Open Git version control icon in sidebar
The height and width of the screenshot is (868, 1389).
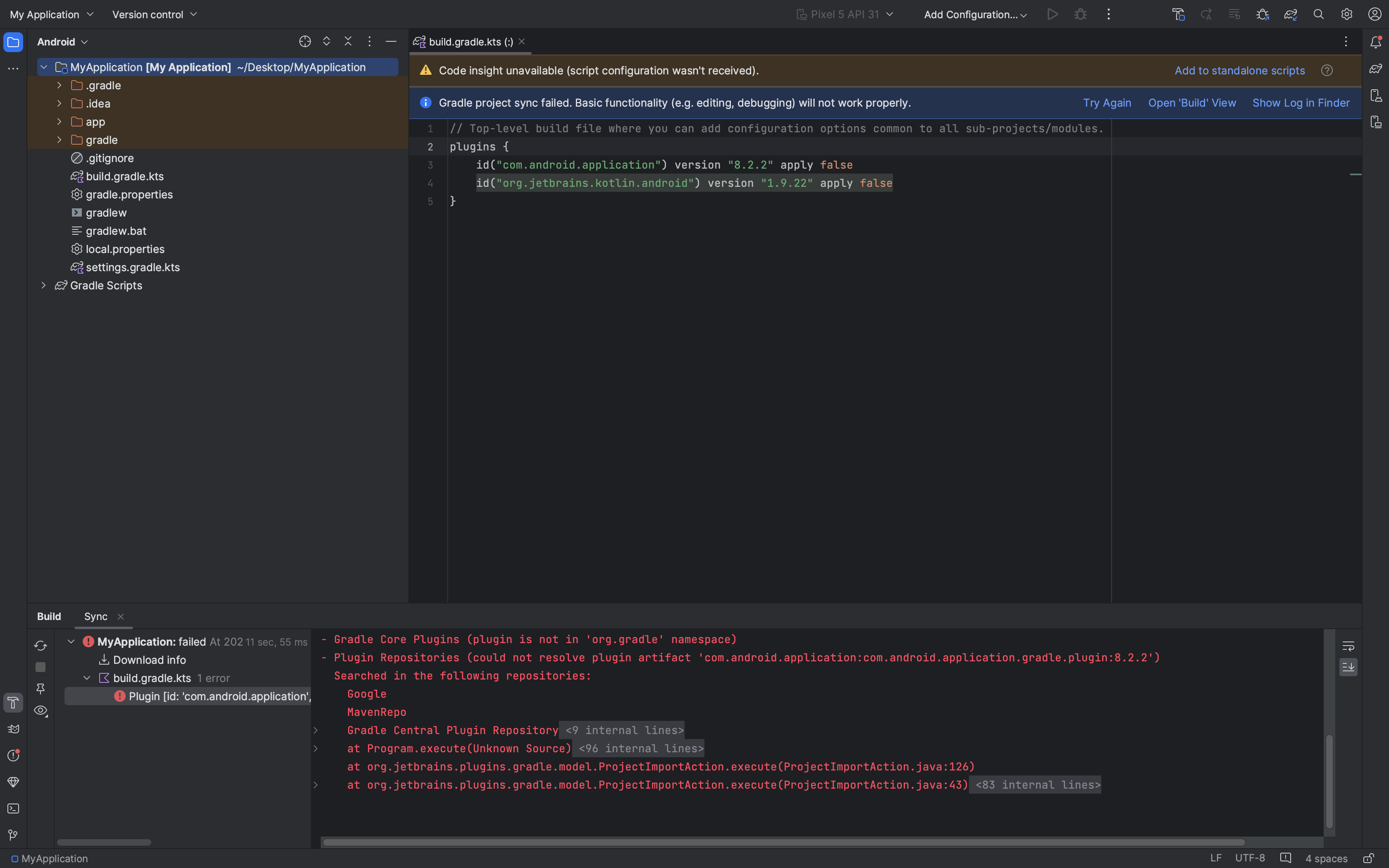tap(13, 835)
